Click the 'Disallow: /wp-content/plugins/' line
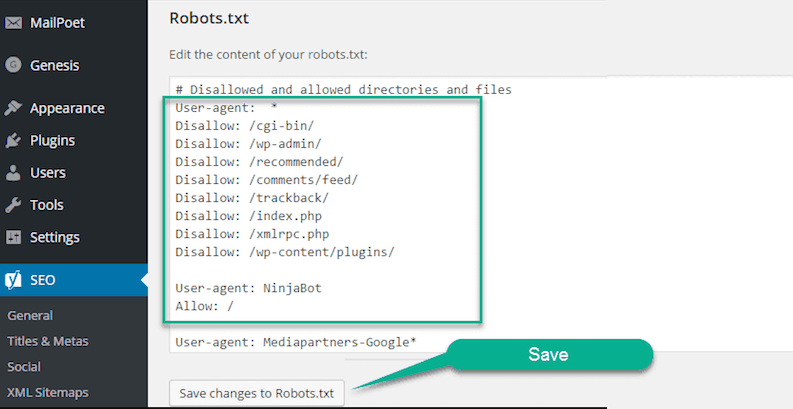 (285, 252)
